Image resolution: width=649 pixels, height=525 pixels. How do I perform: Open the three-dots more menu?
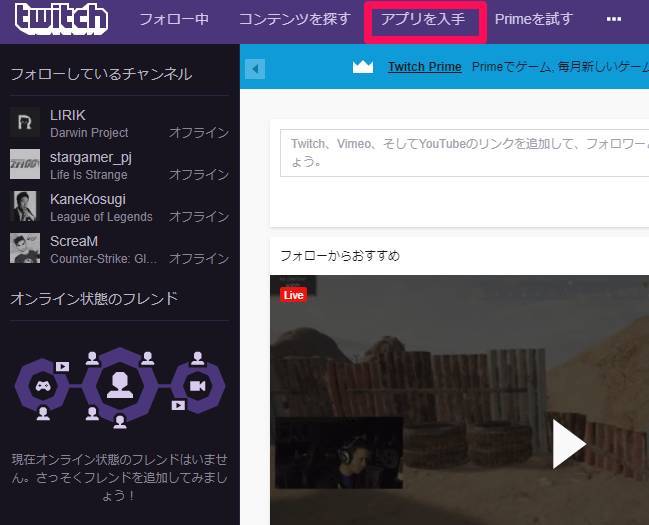pos(613,19)
